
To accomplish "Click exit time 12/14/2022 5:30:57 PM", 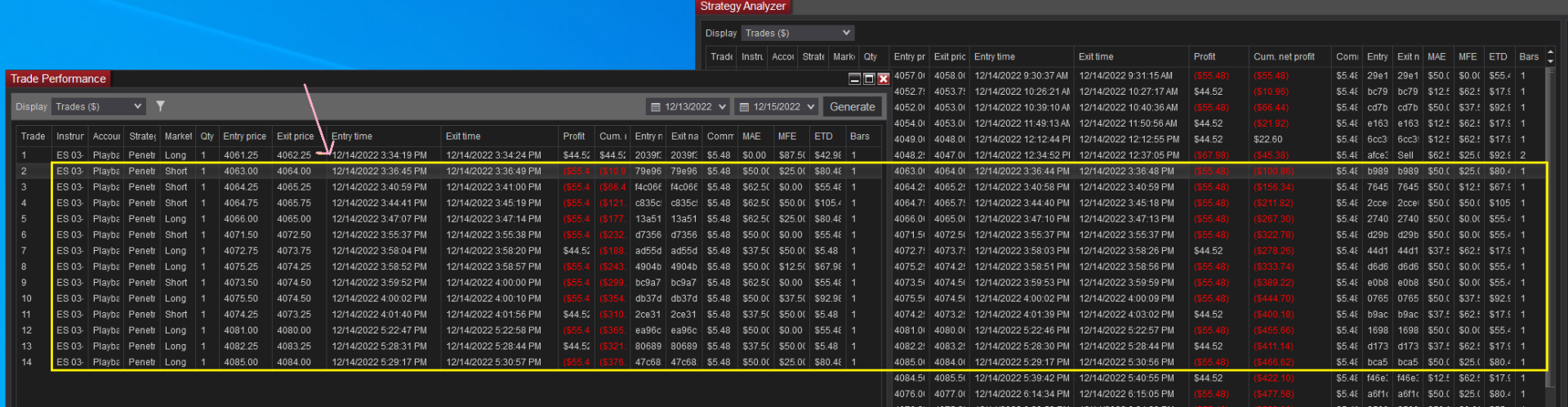I will tap(493, 362).
